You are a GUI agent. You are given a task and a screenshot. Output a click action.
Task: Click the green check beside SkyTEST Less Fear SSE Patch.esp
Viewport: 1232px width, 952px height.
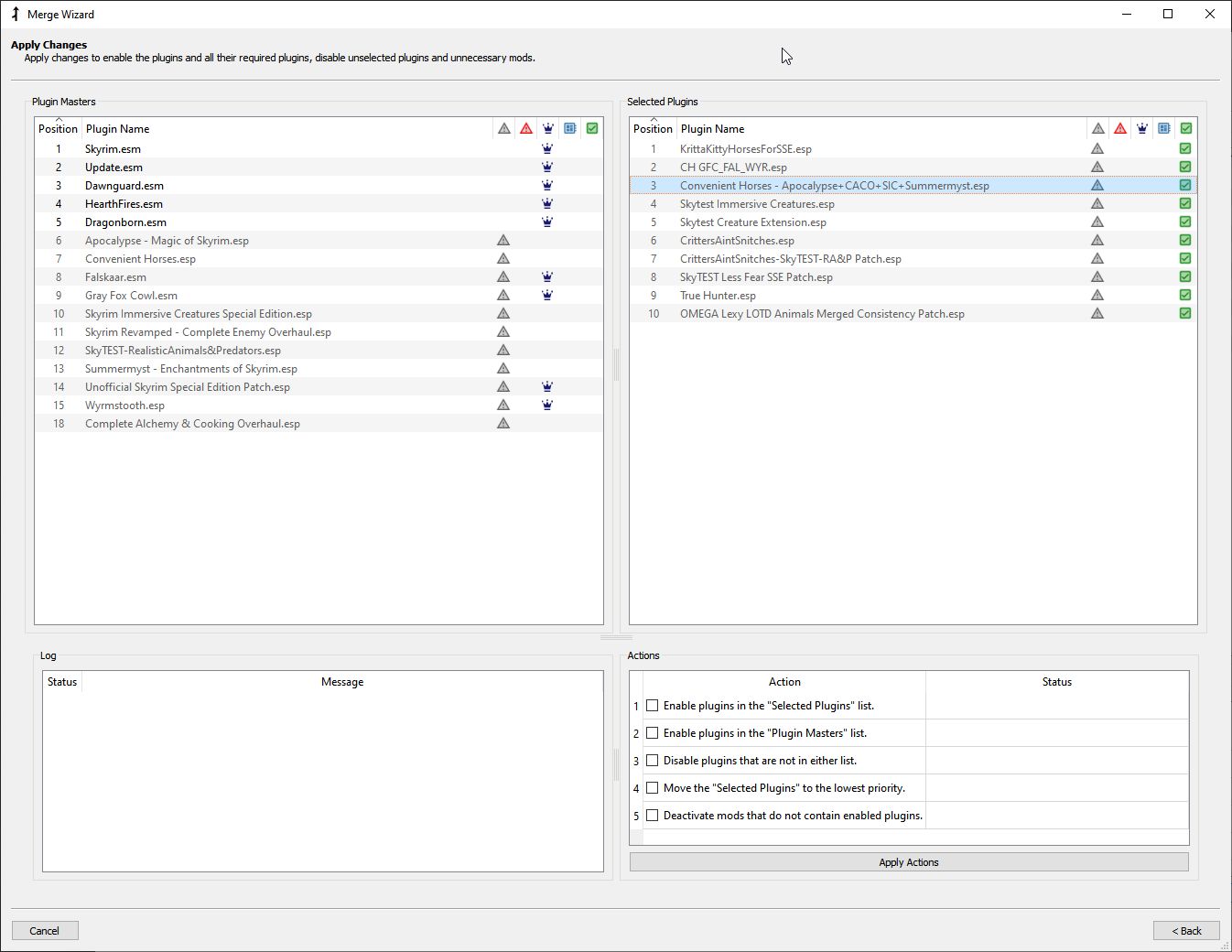point(1184,276)
